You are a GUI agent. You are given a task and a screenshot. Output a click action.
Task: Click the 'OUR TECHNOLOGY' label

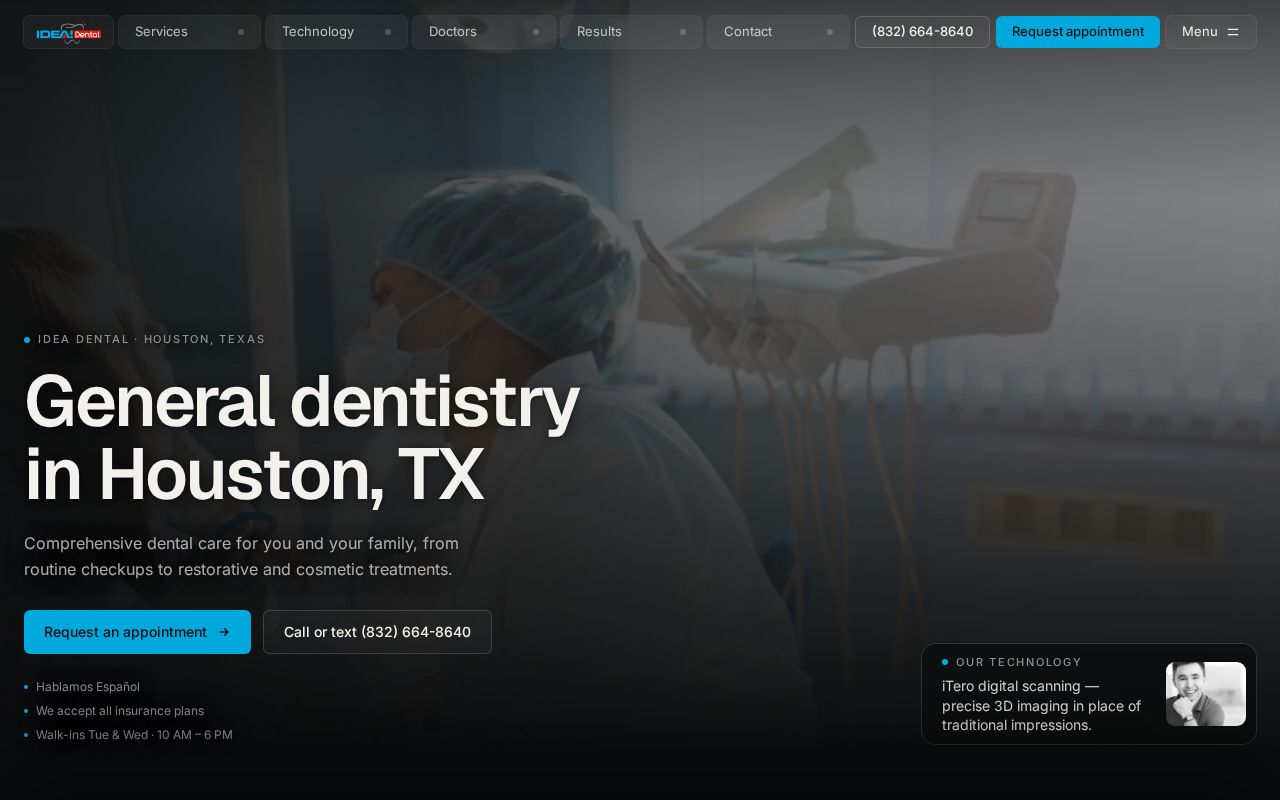click(x=1019, y=662)
